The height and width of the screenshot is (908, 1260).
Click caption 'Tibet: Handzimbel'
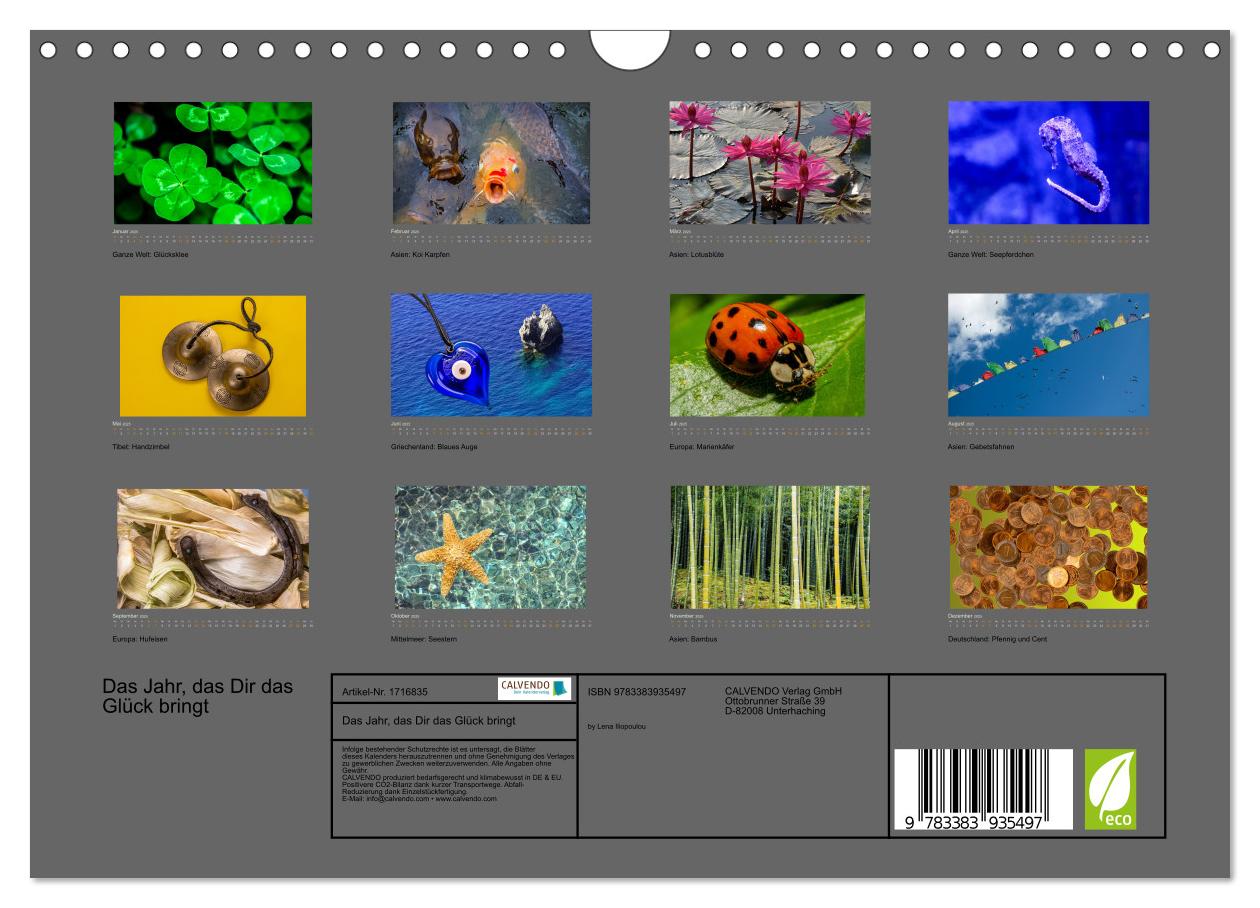(x=141, y=447)
